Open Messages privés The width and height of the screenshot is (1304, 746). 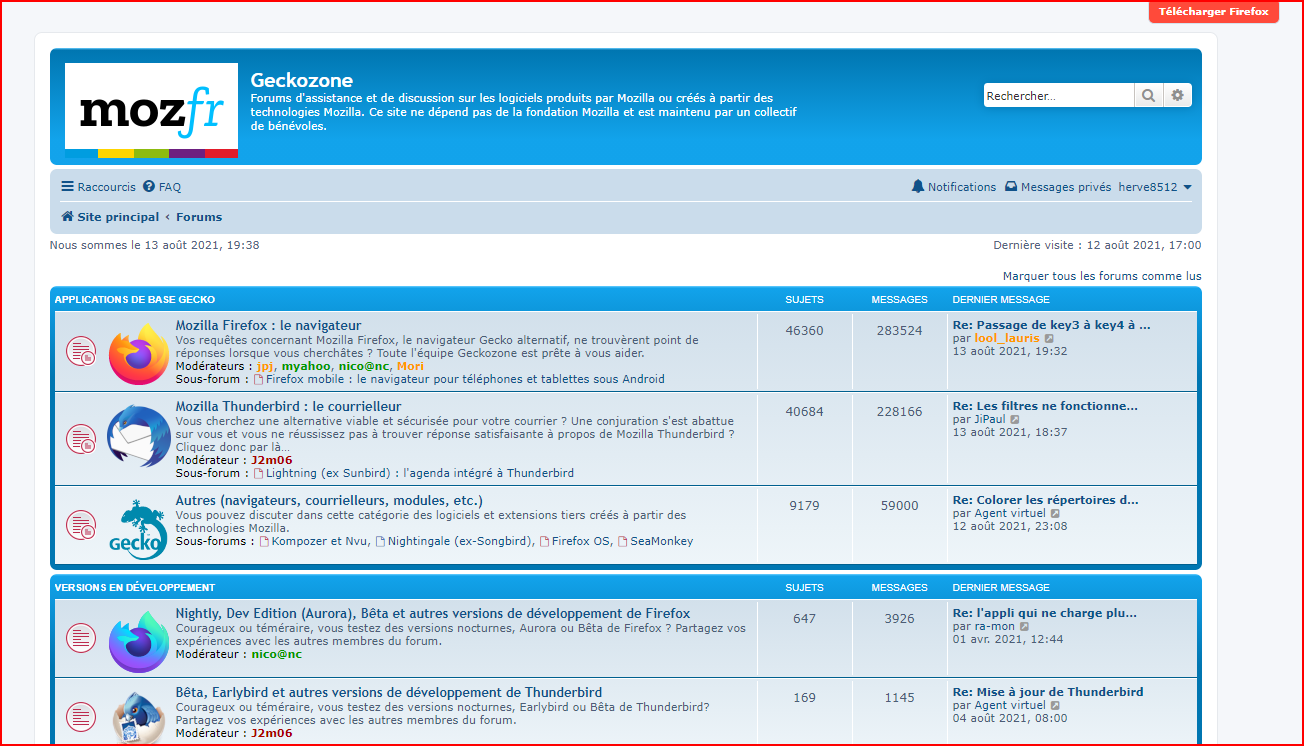pyautogui.click(x=1058, y=187)
